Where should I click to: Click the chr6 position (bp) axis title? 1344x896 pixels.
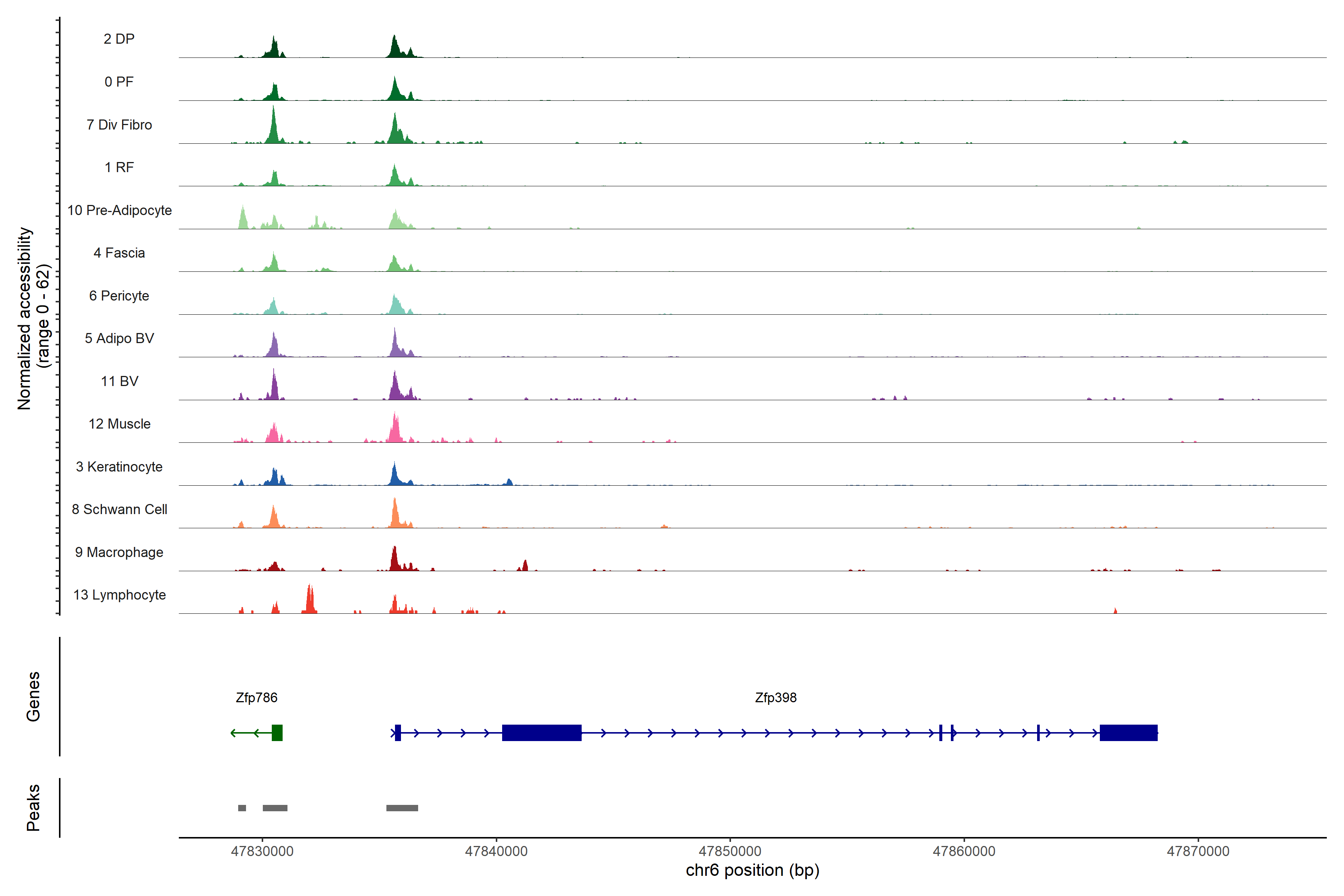752,870
